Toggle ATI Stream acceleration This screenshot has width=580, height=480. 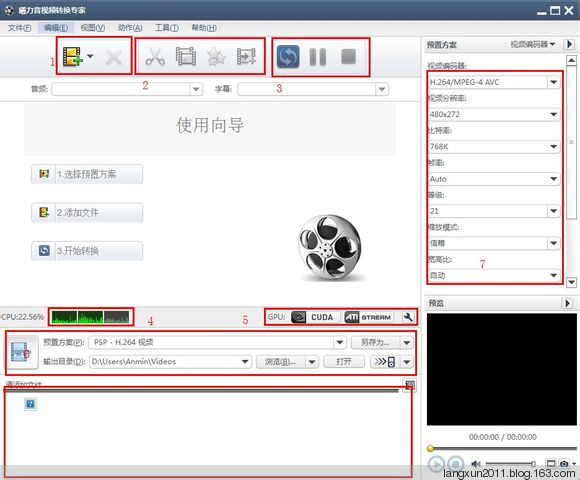pos(368,317)
